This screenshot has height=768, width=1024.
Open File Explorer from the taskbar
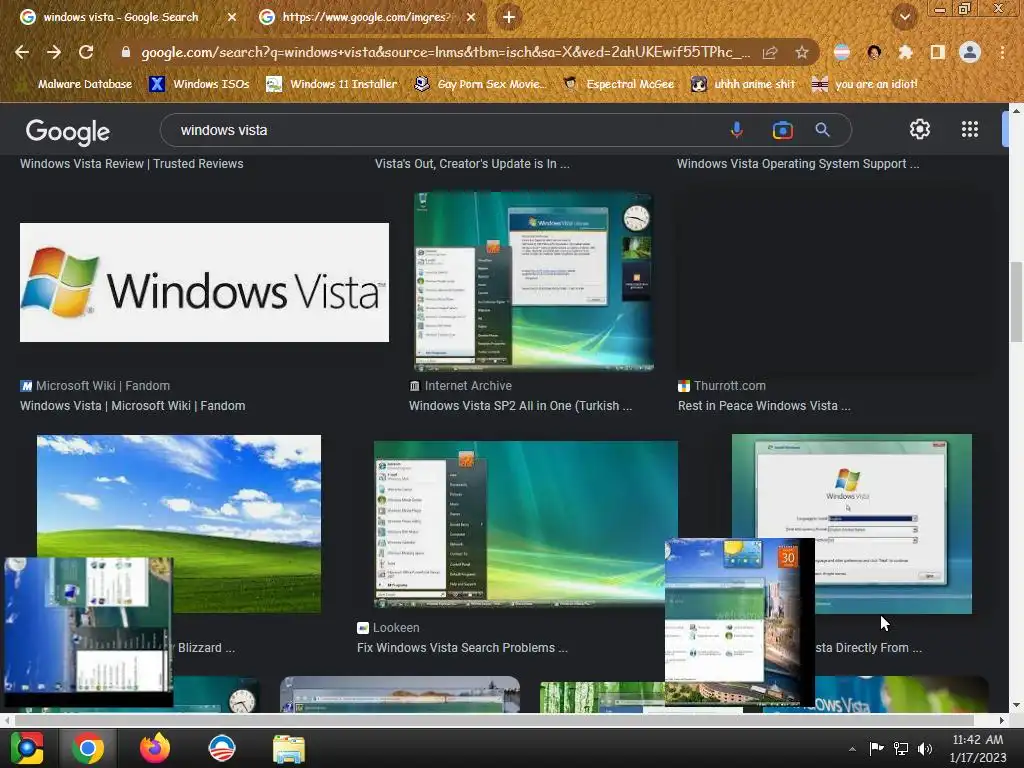click(x=288, y=749)
